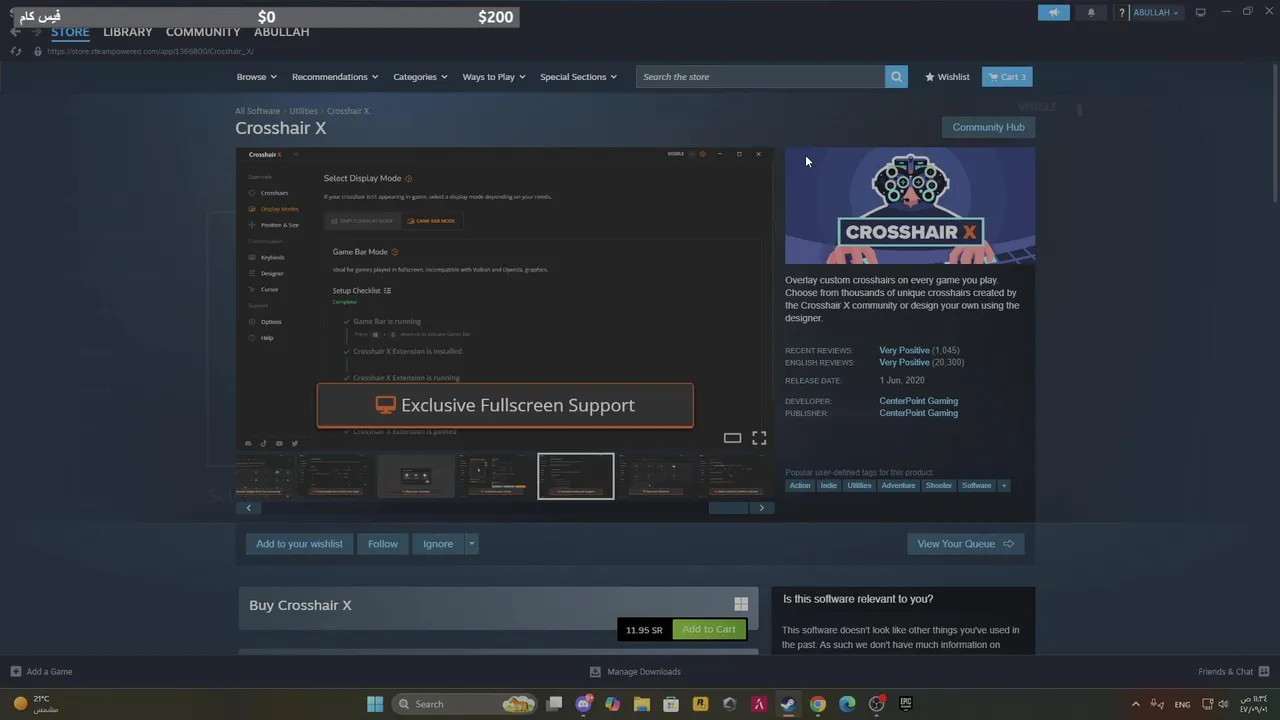Click the Add a Game plus icon
Viewport: 1280px width, 720px height.
click(16, 672)
